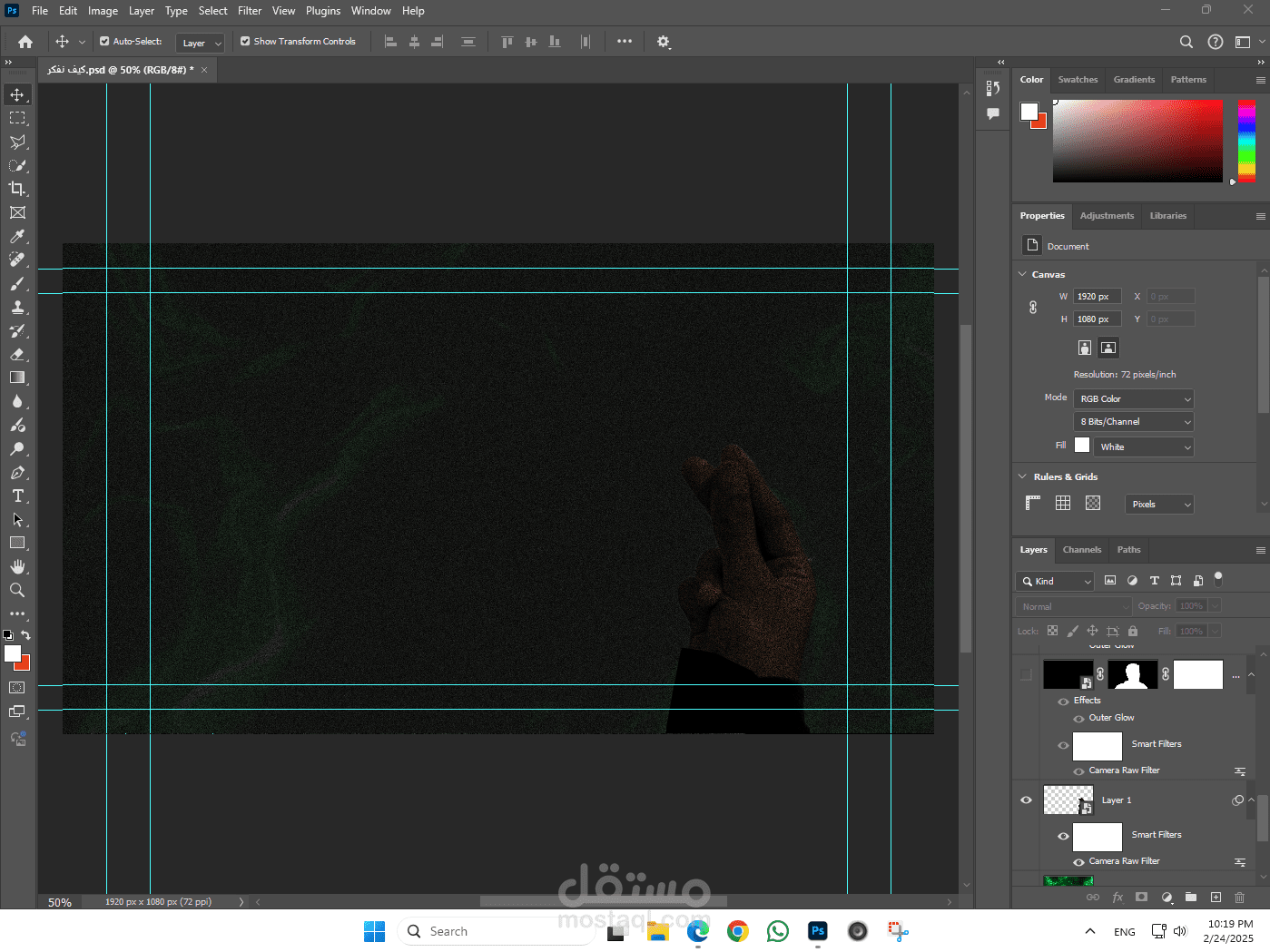Select the Rectangular Marquee tool

pos(17,118)
